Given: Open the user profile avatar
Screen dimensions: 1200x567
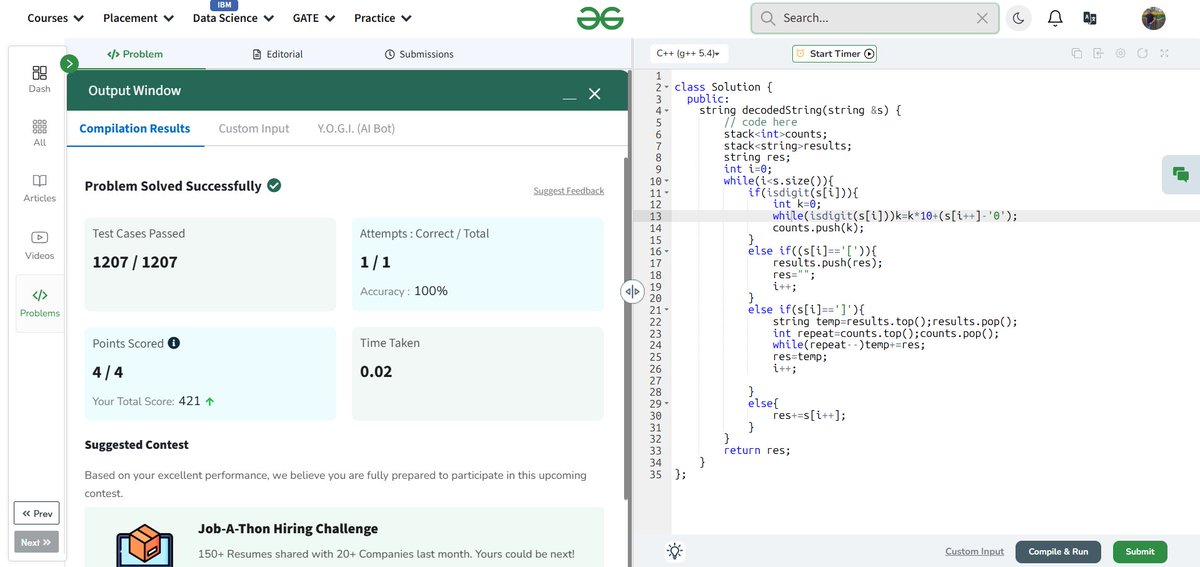Looking at the screenshot, I should 1153,18.
